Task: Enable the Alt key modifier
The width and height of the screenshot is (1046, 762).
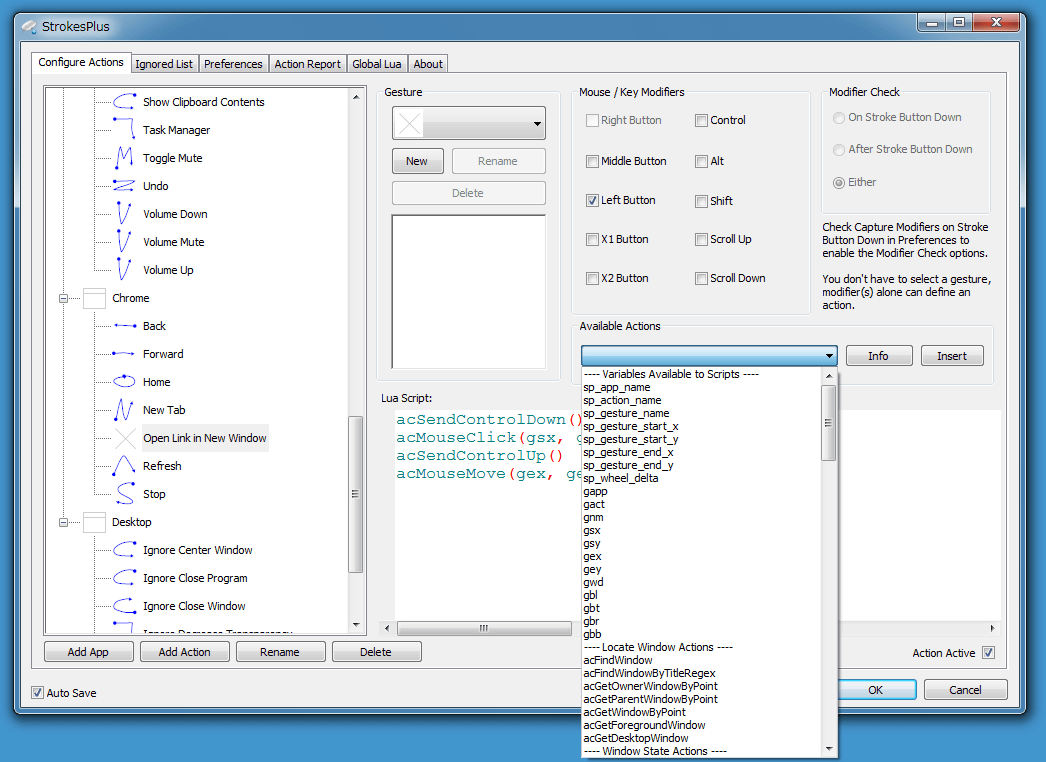Action: coord(701,161)
